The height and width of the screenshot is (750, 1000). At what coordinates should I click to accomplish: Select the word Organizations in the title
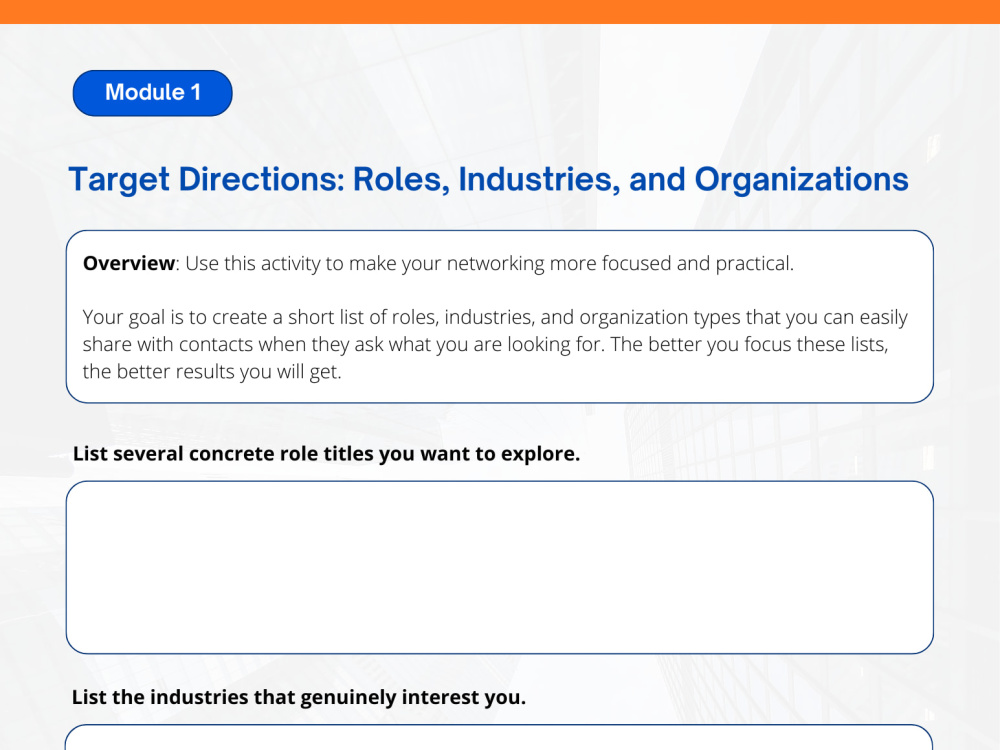pyautogui.click(x=802, y=180)
